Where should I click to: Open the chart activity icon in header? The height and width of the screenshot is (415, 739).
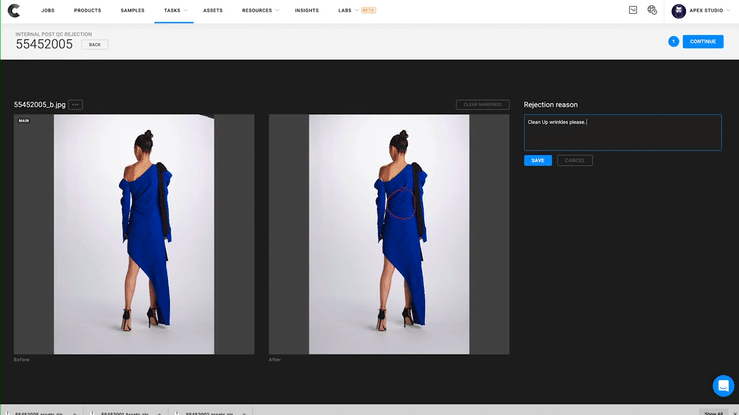point(633,10)
